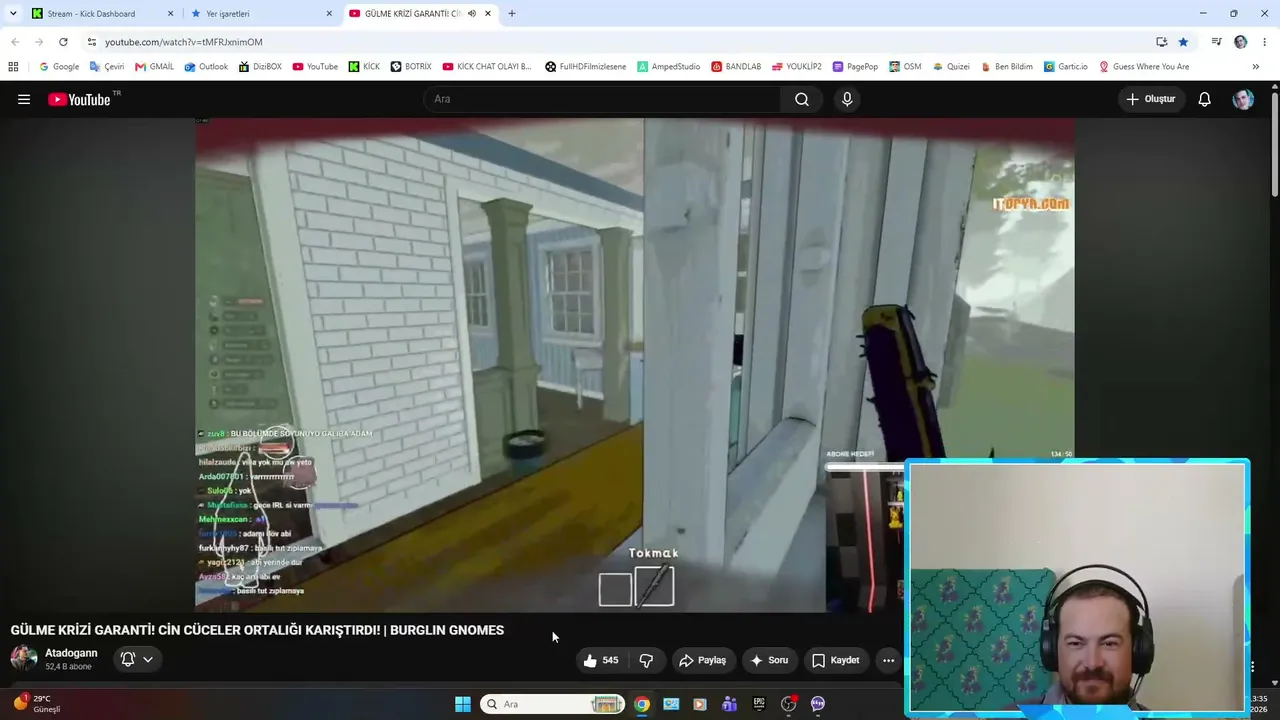The width and height of the screenshot is (1280, 720).
Task: Open the Ben Bildim bookmark
Action: coord(1007,67)
